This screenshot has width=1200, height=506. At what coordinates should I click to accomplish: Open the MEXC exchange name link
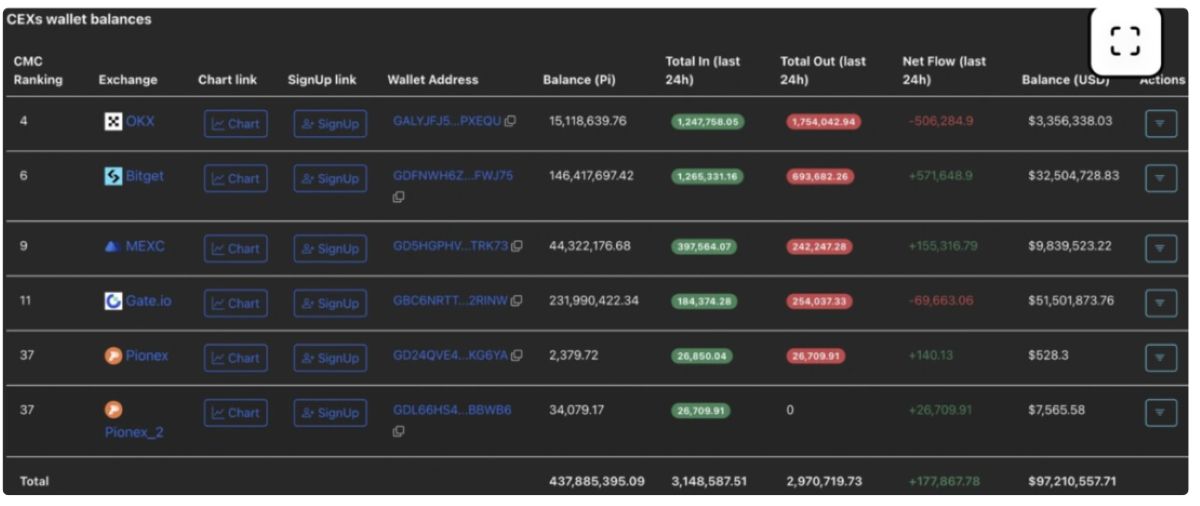[x=145, y=246]
